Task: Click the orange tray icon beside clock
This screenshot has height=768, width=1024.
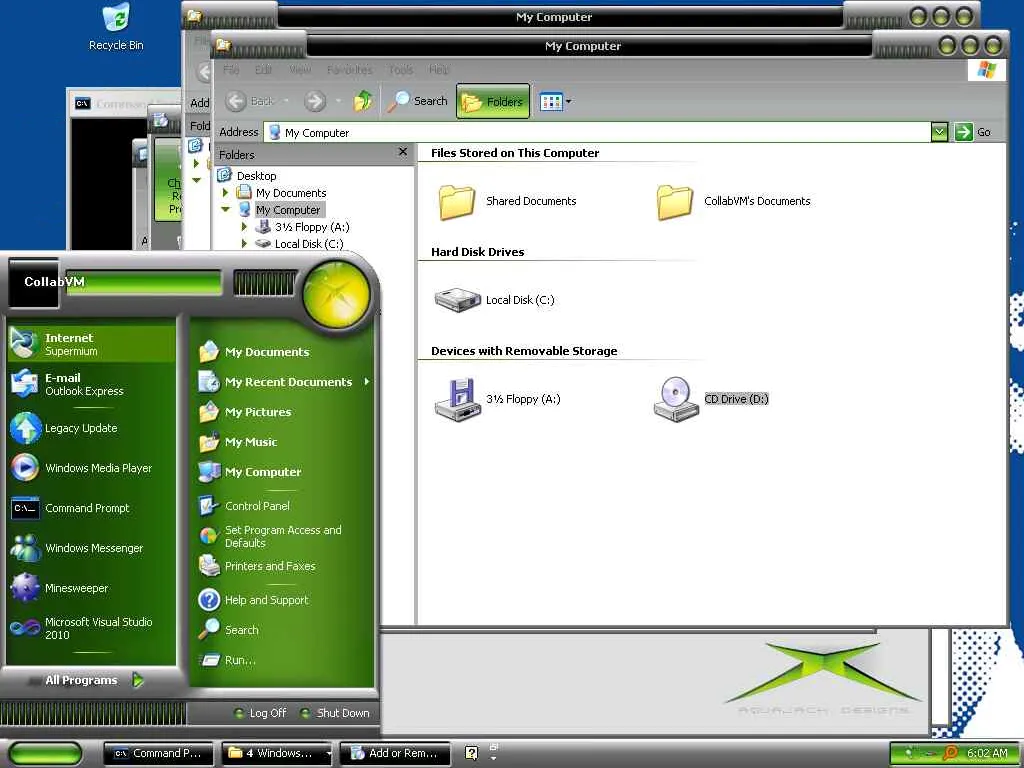Action: point(950,753)
